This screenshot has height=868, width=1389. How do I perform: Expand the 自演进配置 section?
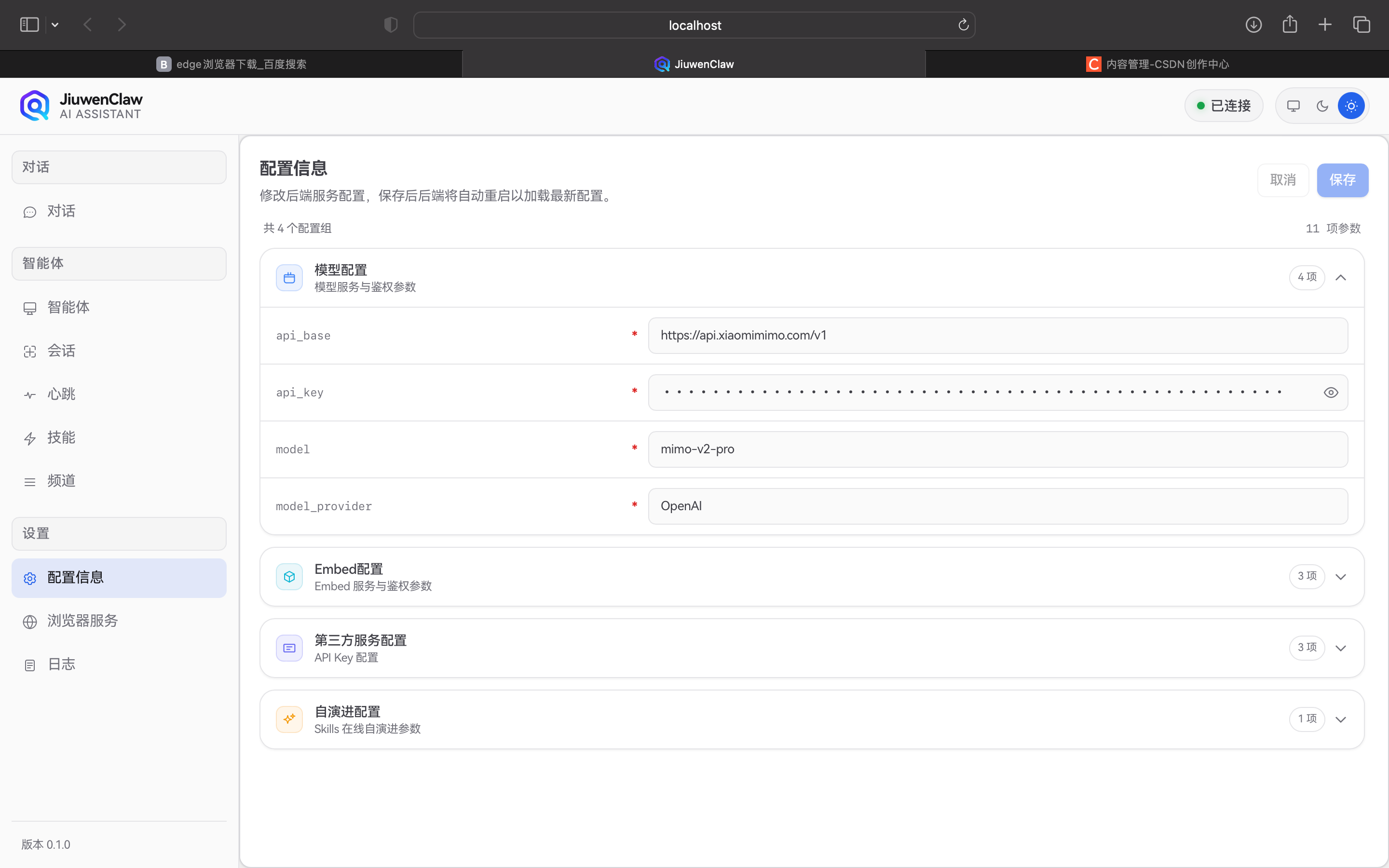point(1340,719)
